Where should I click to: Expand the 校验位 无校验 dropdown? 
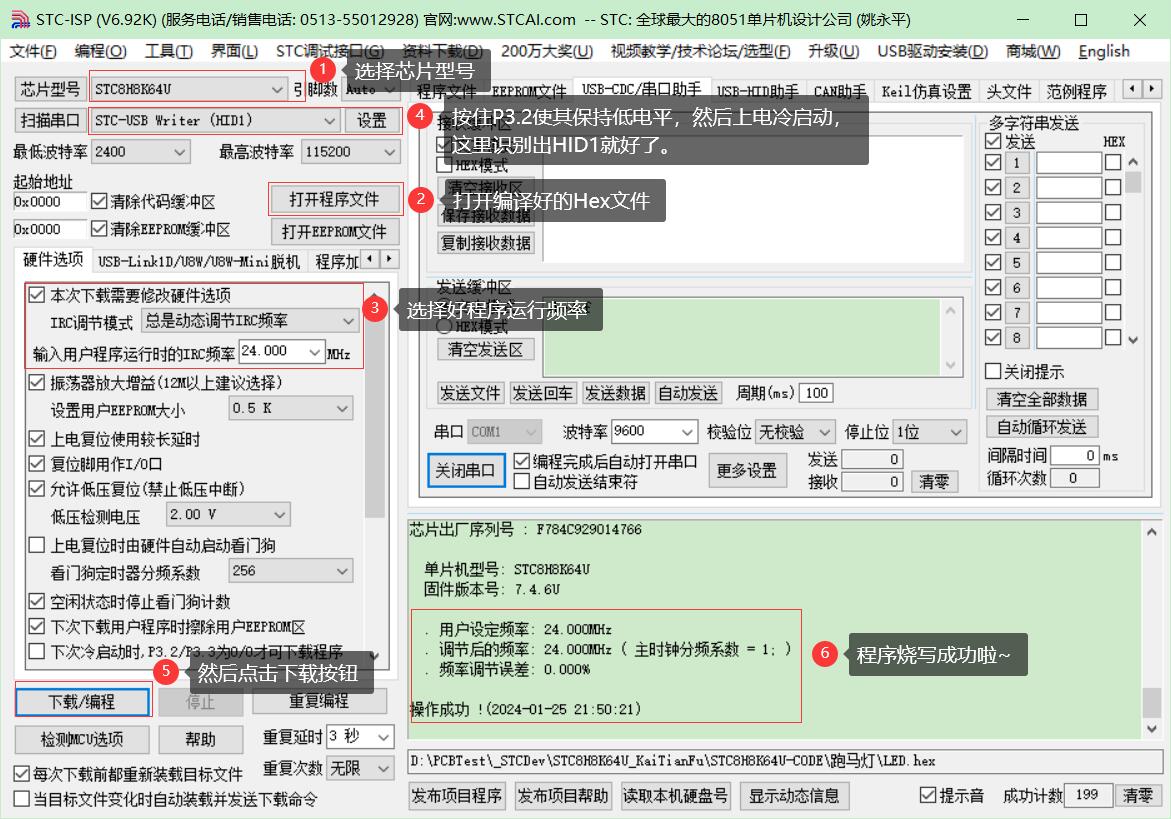[x=824, y=432]
